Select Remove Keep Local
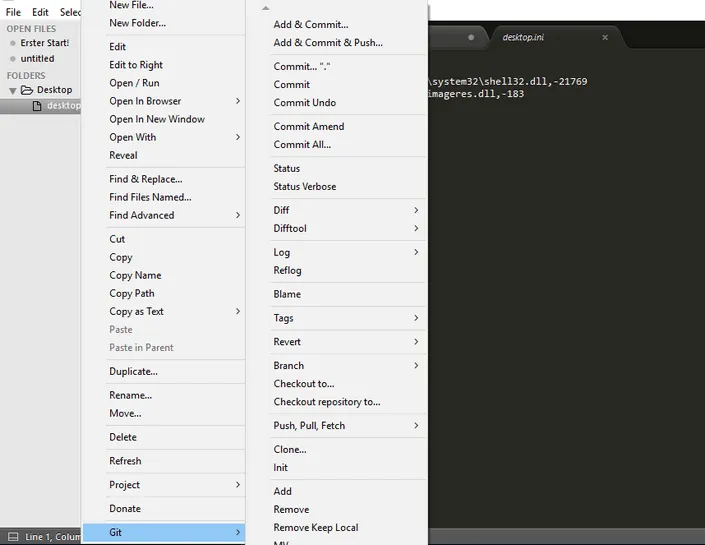The width and height of the screenshot is (705, 545). [x=316, y=527]
